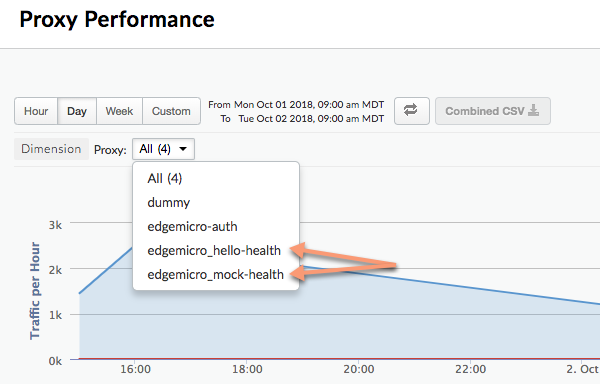Choose edgemicro-auth from dropdown list
This screenshot has height=384, width=600.
tap(192, 226)
